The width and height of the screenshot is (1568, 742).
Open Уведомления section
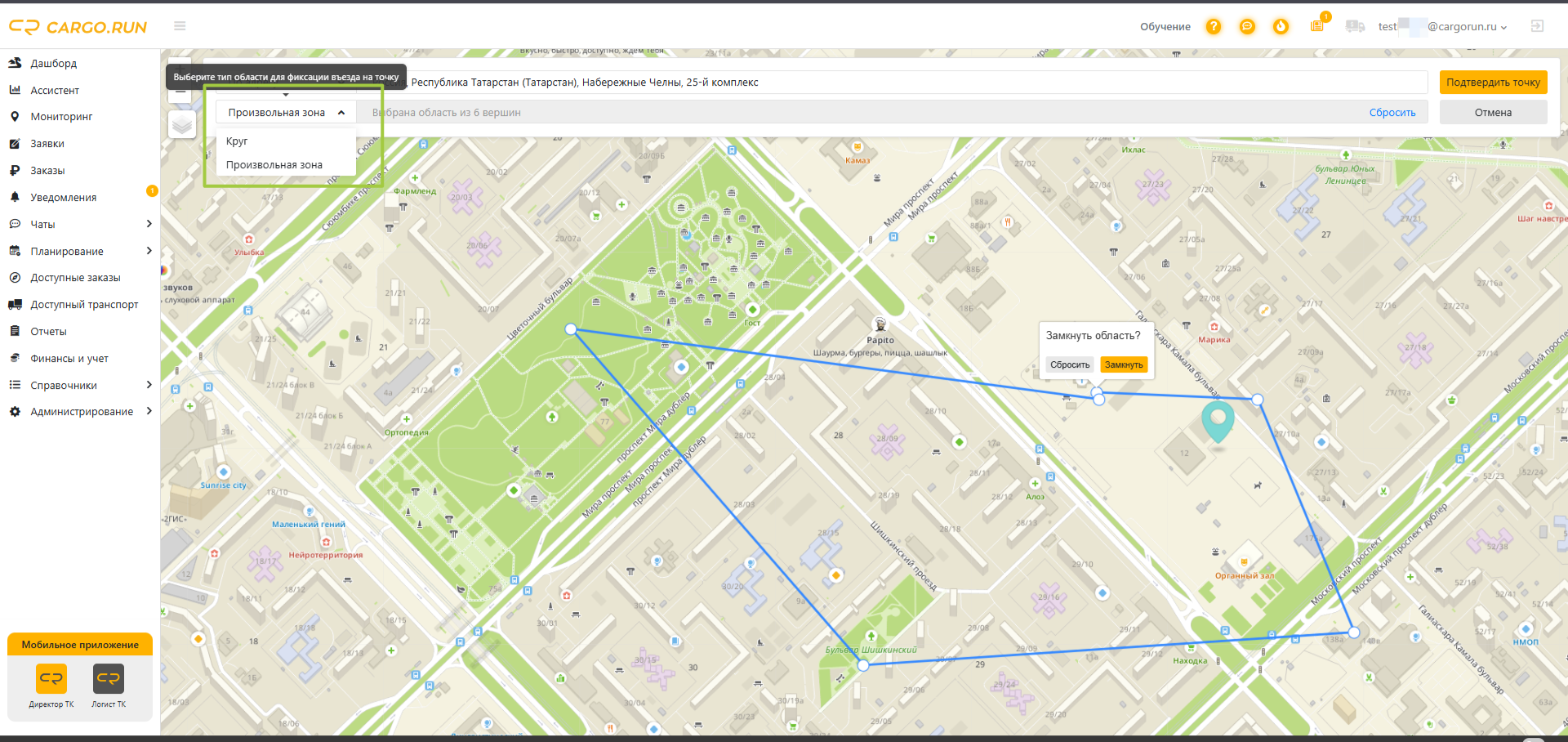(x=64, y=198)
